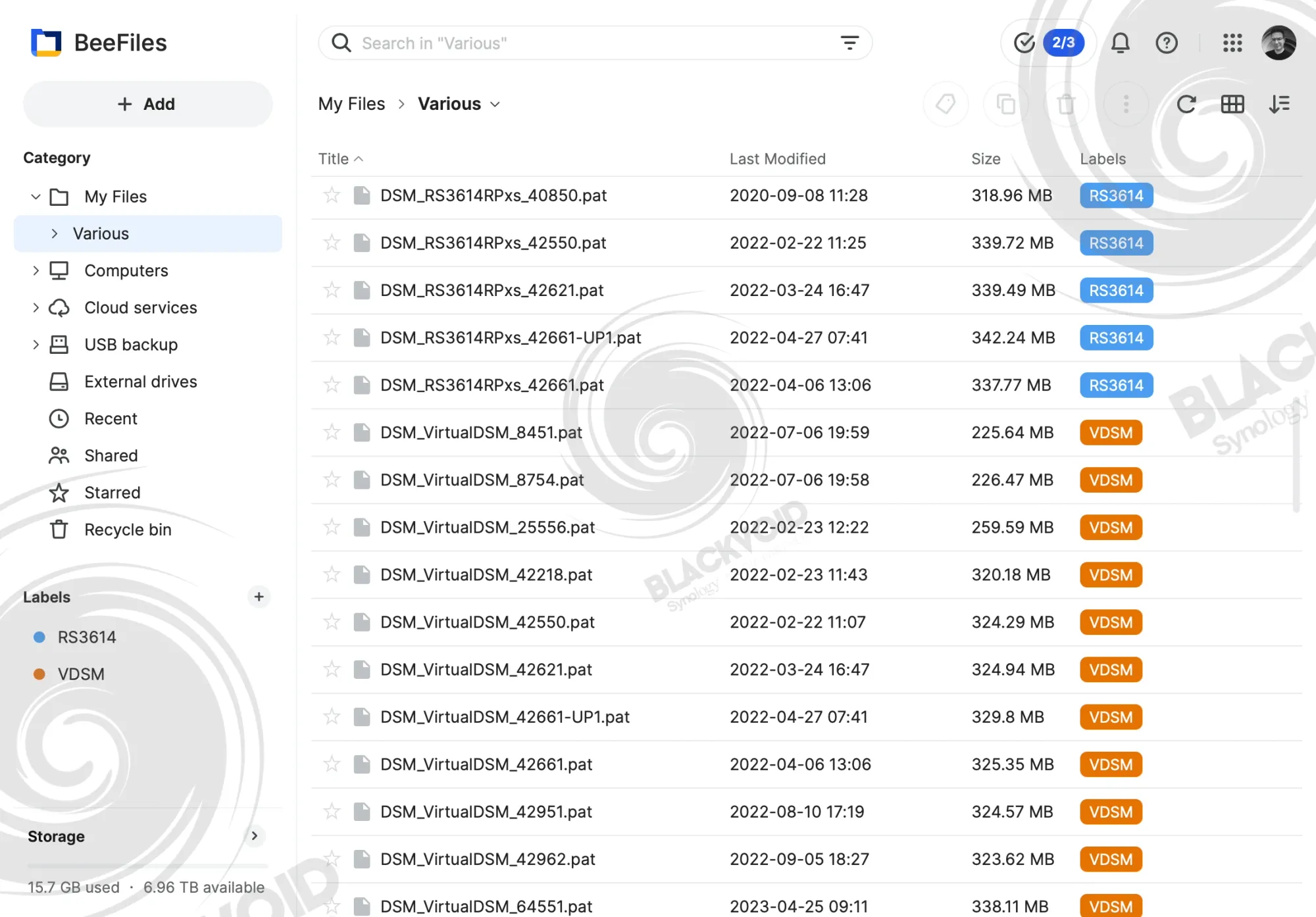1316x917 pixels.
Task: Open External drives category
Action: click(x=140, y=382)
